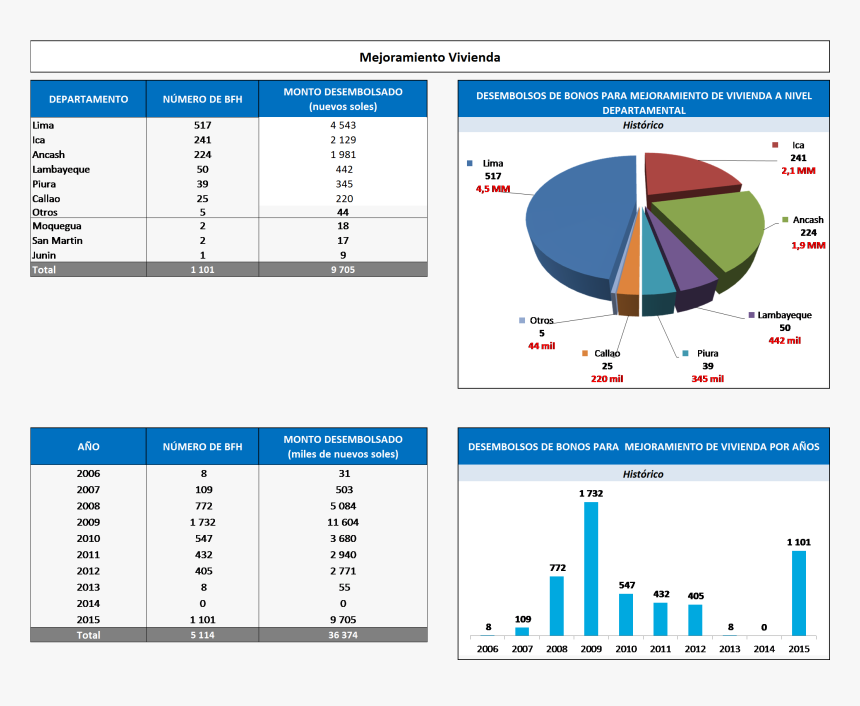
Task: Click the '2013' year cell in table
Action: 88,587
